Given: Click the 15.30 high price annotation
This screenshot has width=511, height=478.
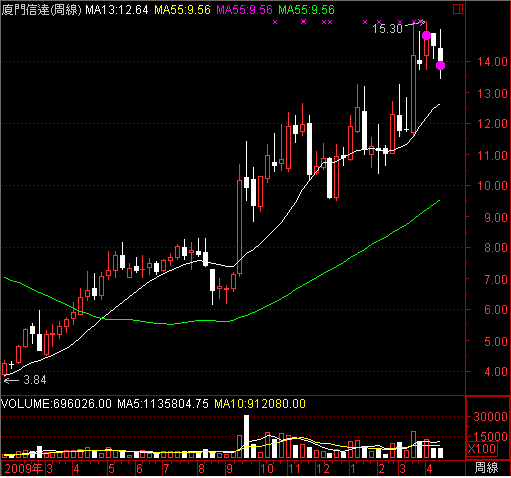Looking at the screenshot, I should (x=387, y=29).
